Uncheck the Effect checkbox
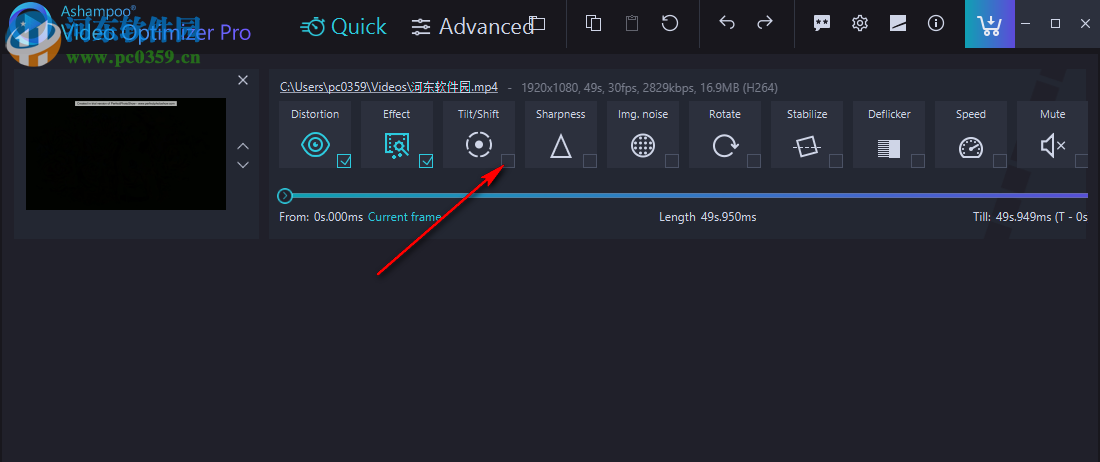 [426, 161]
